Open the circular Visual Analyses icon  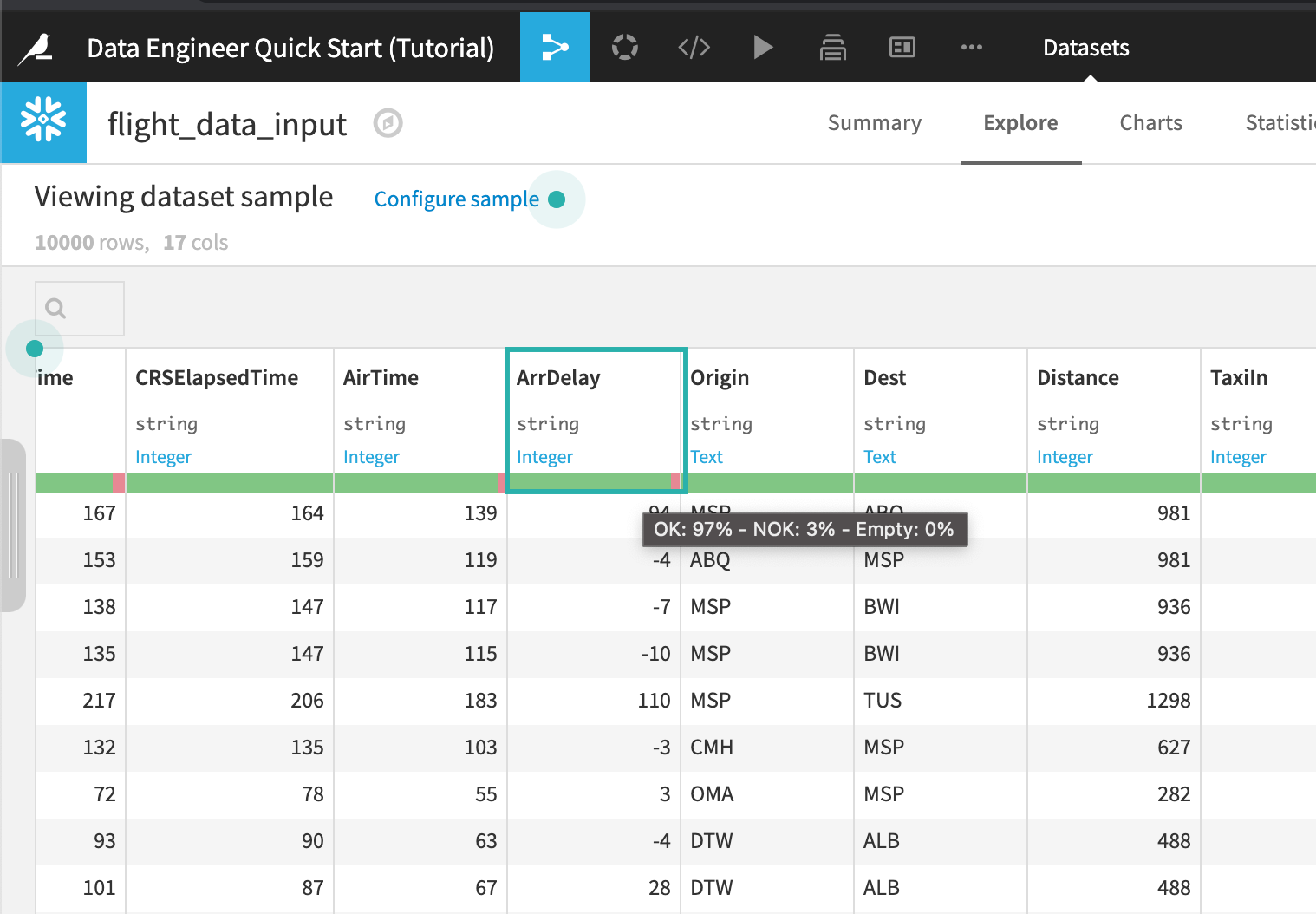tap(624, 47)
